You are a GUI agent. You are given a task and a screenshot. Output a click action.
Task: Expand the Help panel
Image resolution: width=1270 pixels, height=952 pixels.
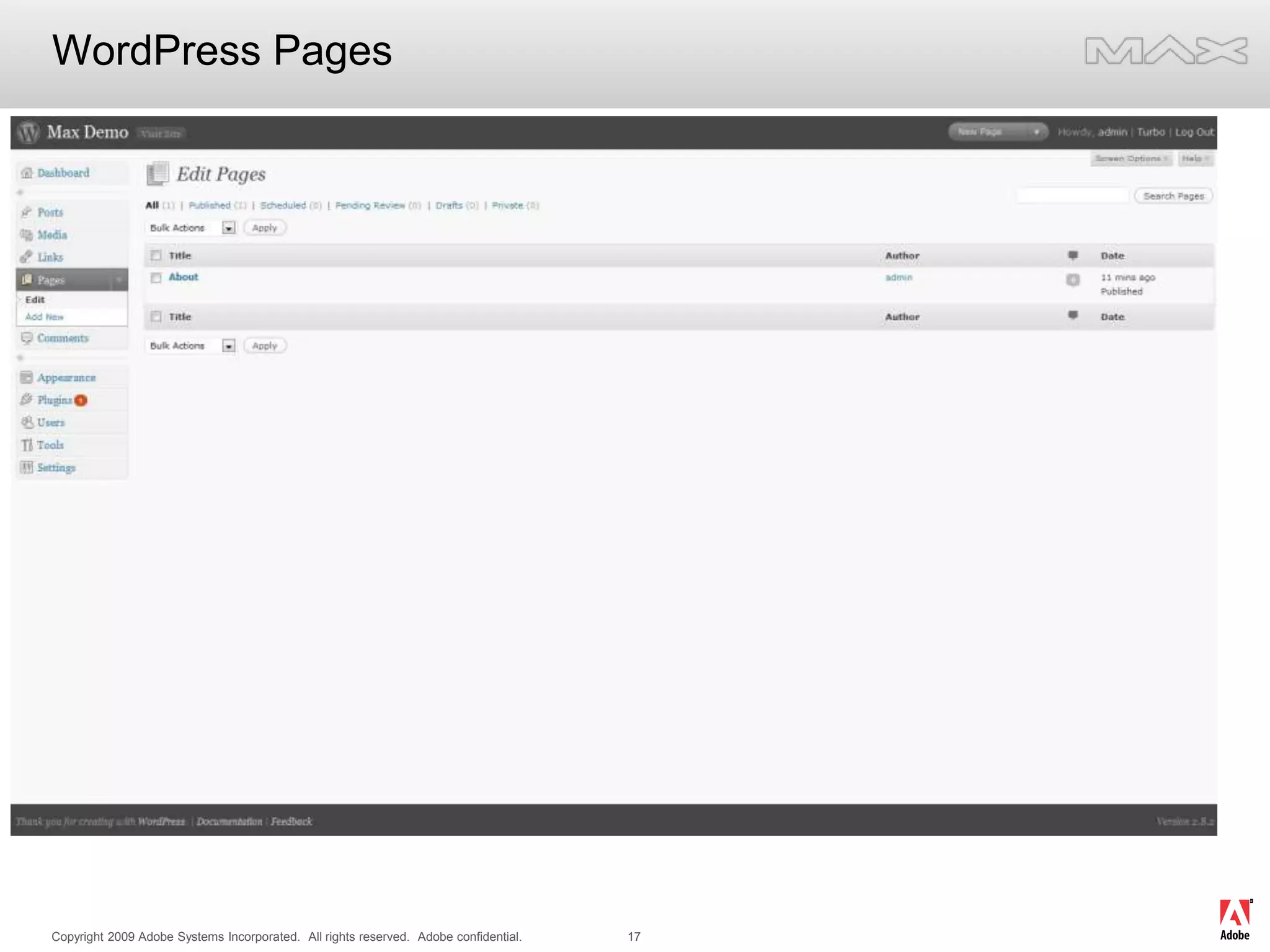point(1196,159)
